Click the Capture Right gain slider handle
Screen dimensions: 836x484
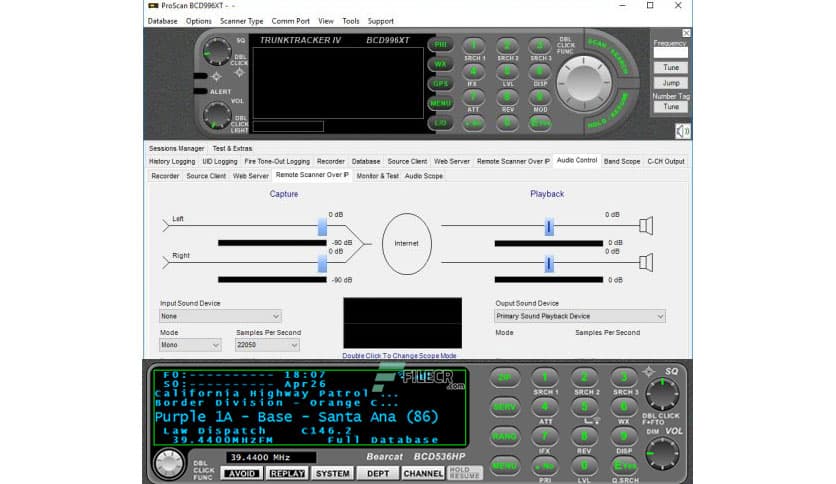pos(322,263)
